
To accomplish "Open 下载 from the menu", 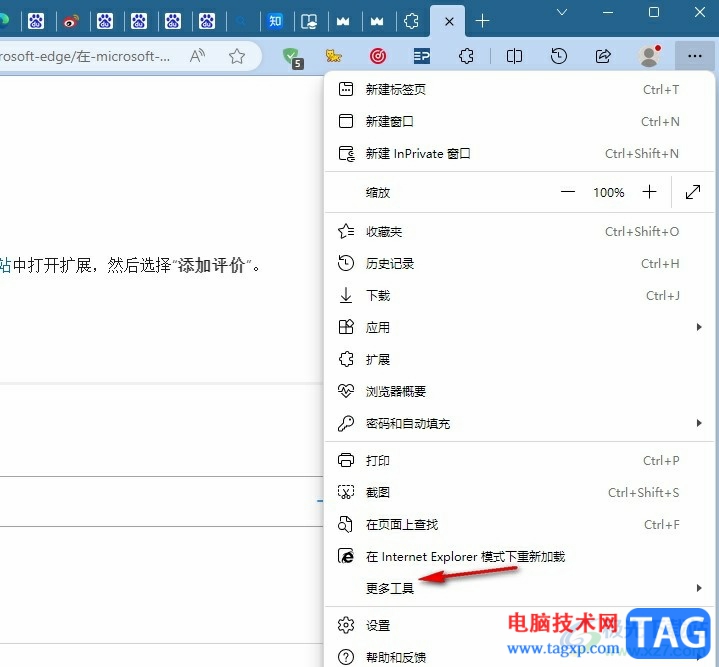I will pyautogui.click(x=519, y=296).
